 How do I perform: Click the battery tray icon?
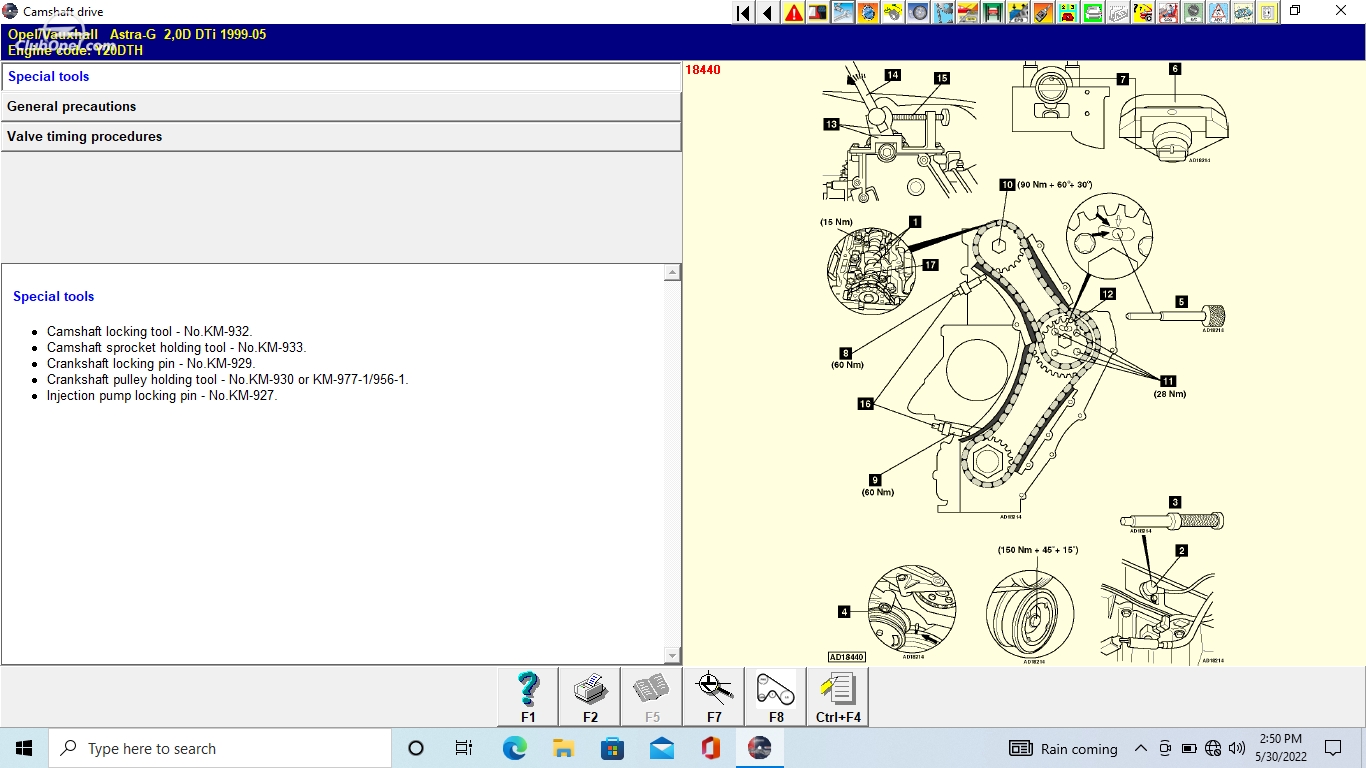coord(1189,748)
